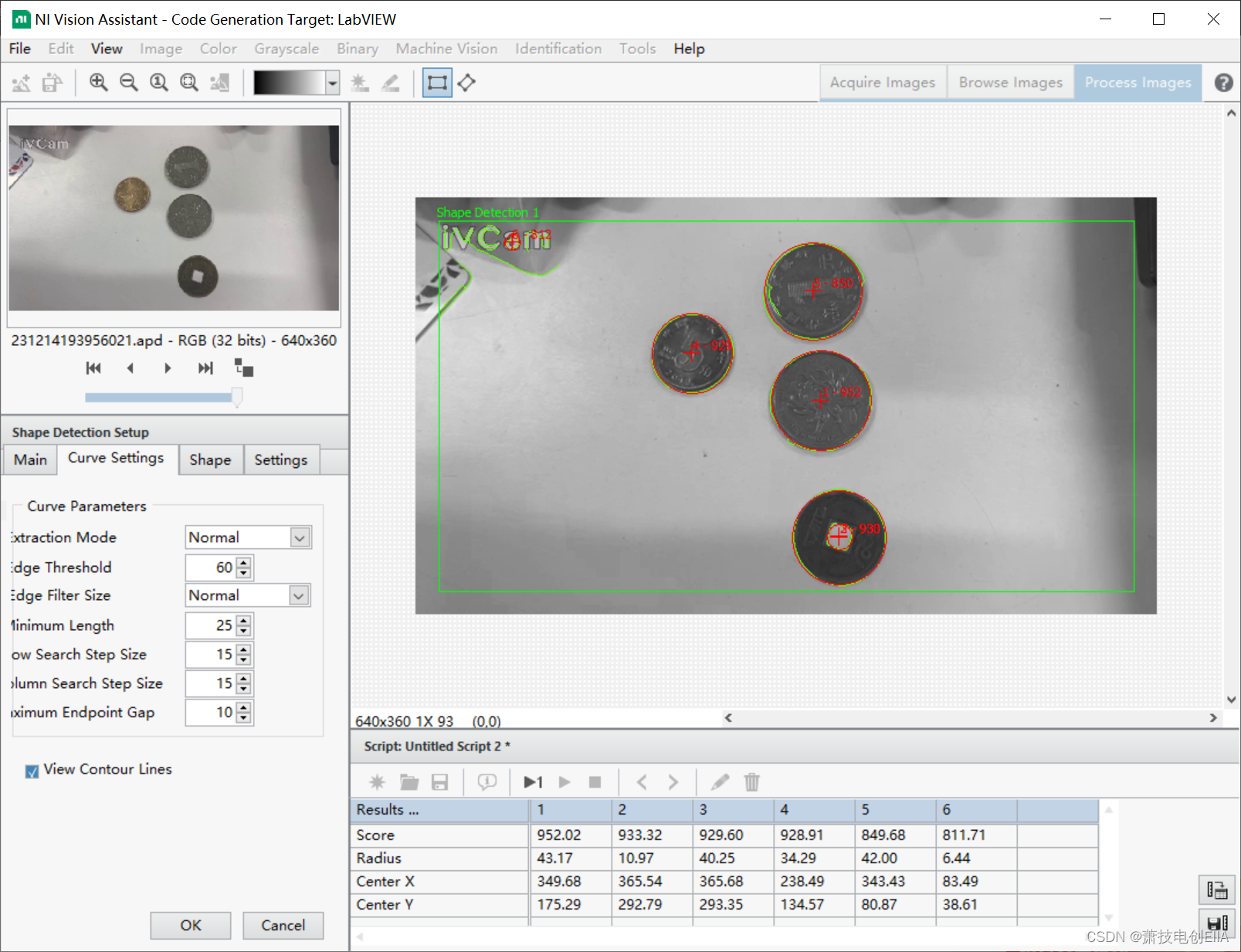The height and width of the screenshot is (952, 1241).
Task: Open the grayscale palette dropdown arrow
Action: click(x=332, y=83)
